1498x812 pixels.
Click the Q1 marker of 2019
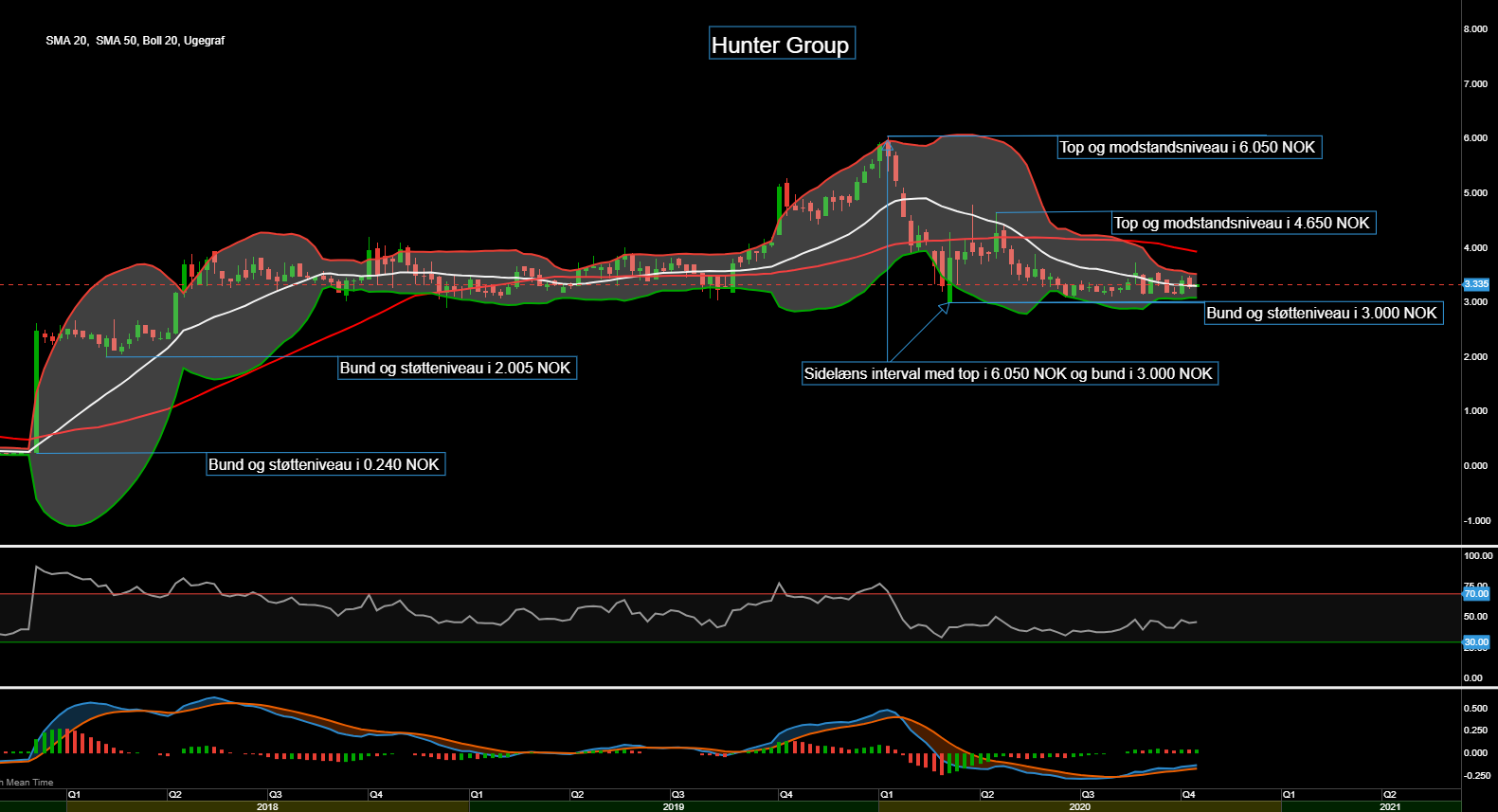click(477, 795)
